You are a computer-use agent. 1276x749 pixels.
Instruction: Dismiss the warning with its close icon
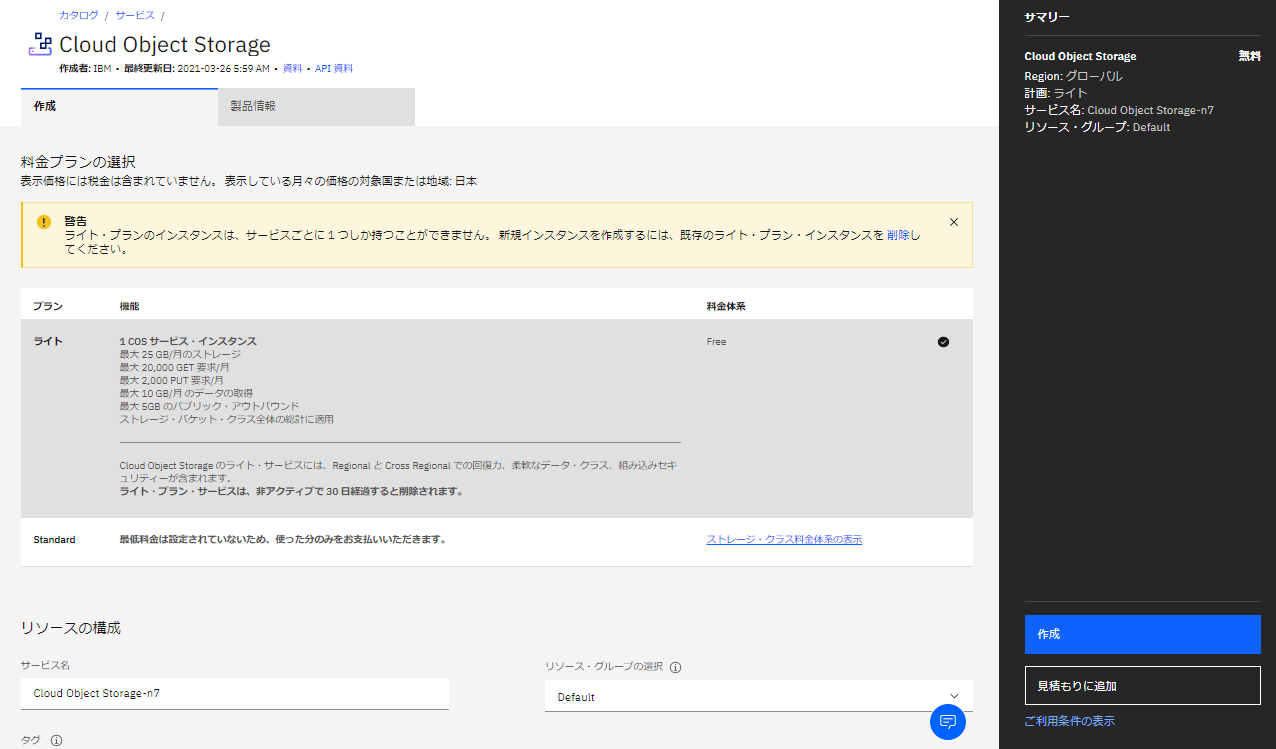click(953, 222)
